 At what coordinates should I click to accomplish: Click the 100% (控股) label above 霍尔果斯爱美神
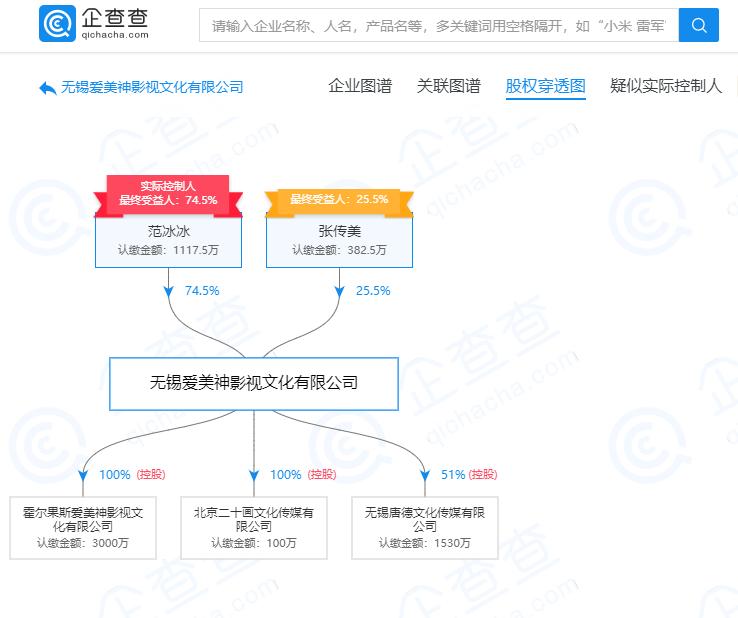(132, 474)
